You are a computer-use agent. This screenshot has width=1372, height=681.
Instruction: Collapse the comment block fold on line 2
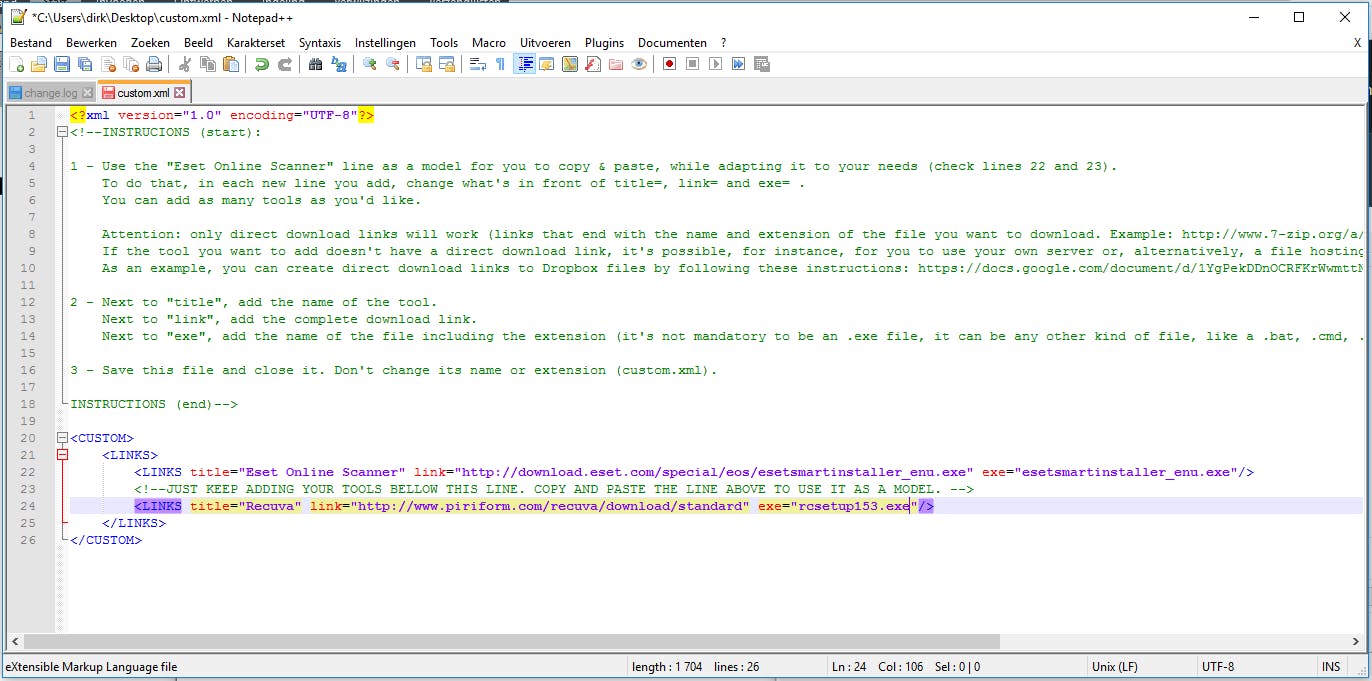[x=62, y=132]
